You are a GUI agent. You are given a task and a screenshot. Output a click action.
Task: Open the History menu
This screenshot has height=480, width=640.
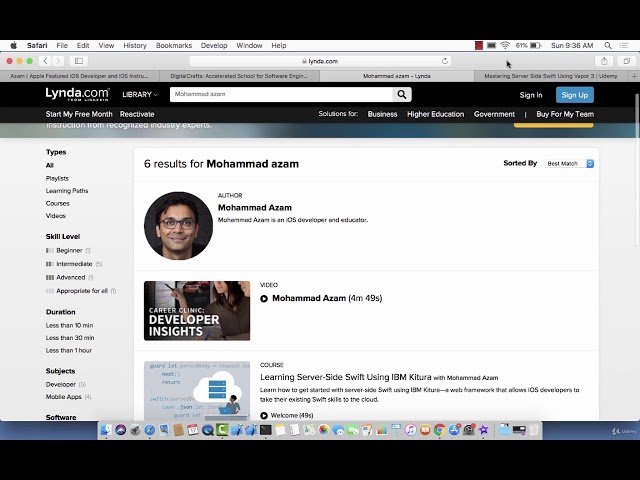click(135, 45)
